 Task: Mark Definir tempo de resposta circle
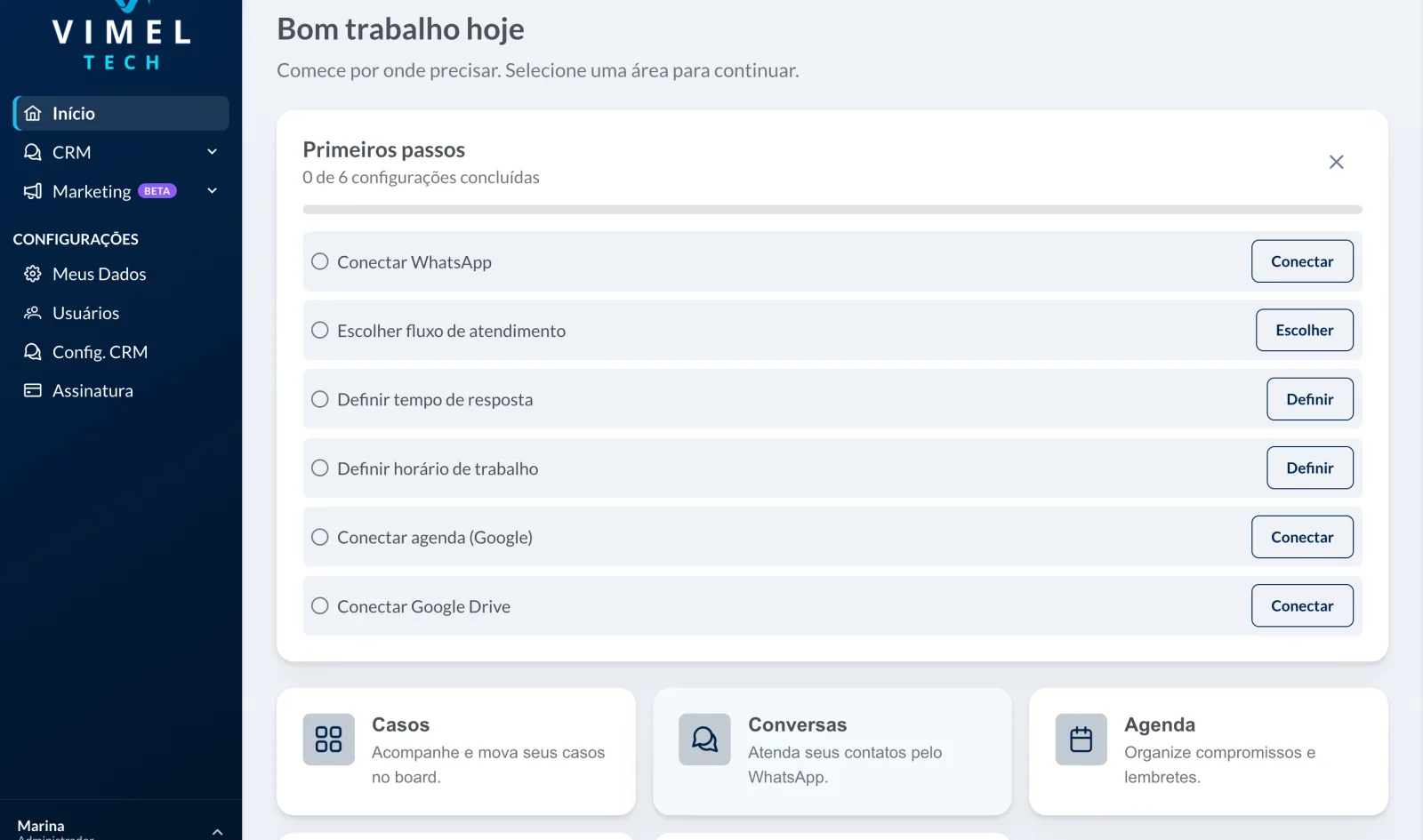point(320,399)
